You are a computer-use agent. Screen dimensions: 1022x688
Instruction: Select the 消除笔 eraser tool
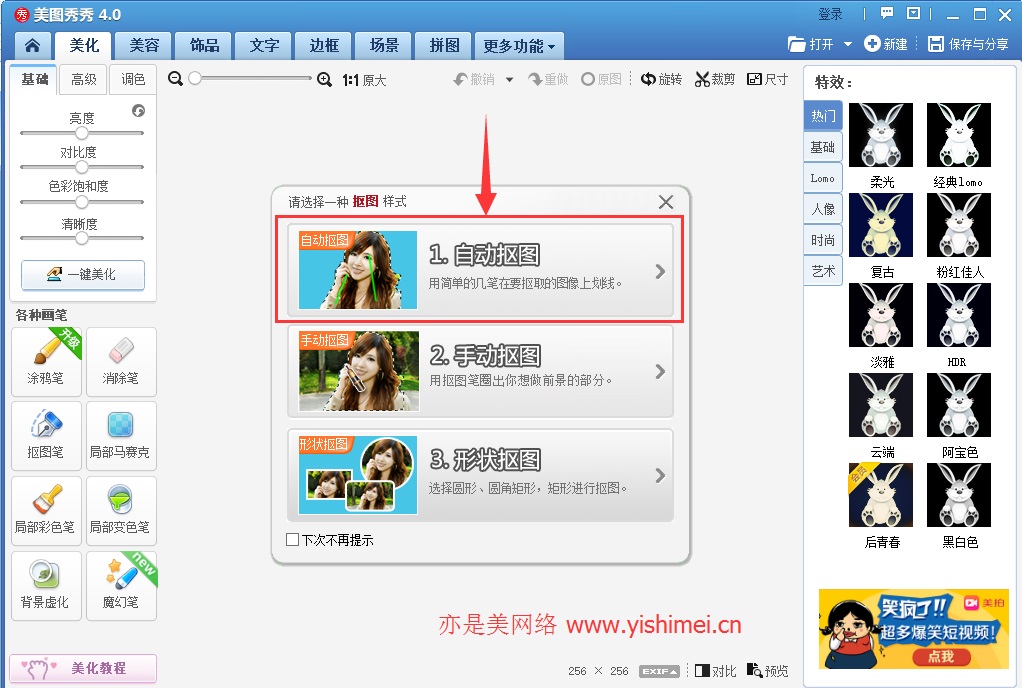tap(121, 362)
